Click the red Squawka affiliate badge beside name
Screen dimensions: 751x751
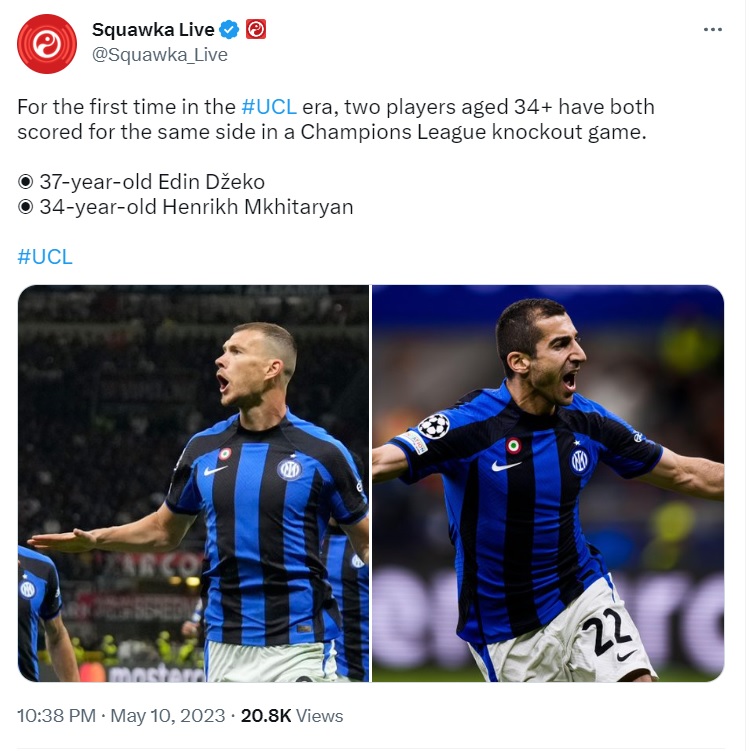[x=256, y=30]
